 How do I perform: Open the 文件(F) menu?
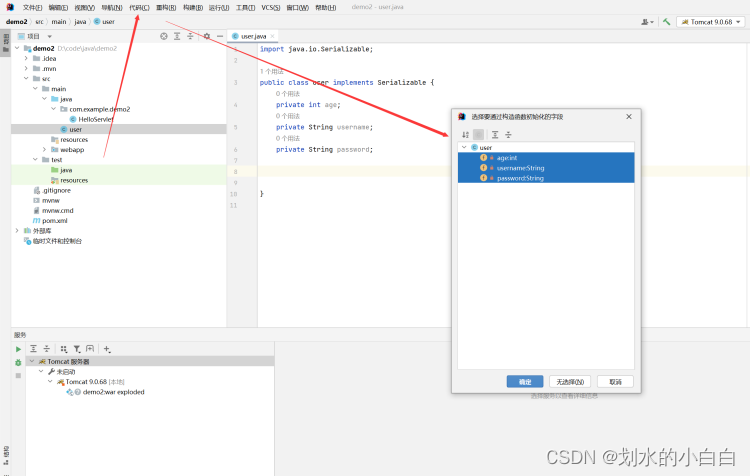click(x=32, y=8)
